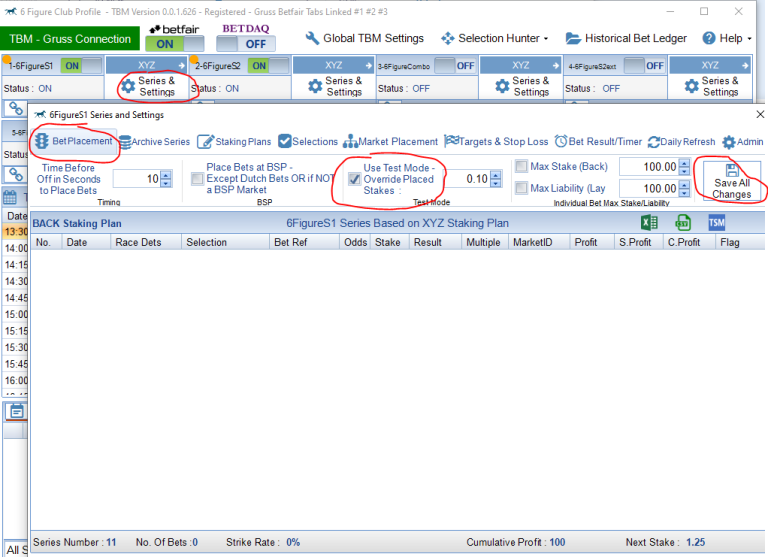Open Global TBM Settings

(365, 38)
